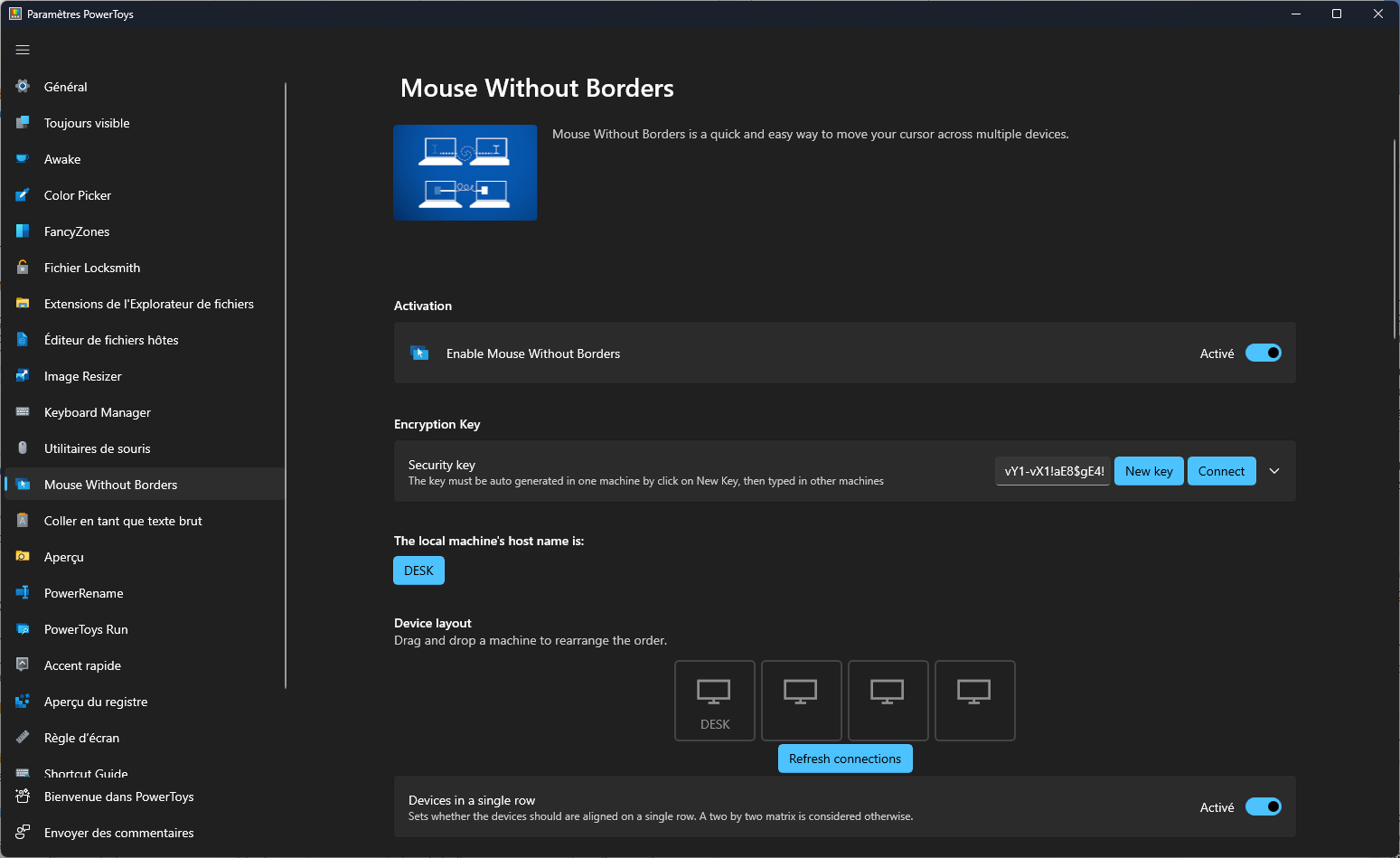
Task: Click the Image Resizer icon
Action: (x=23, y=375)
